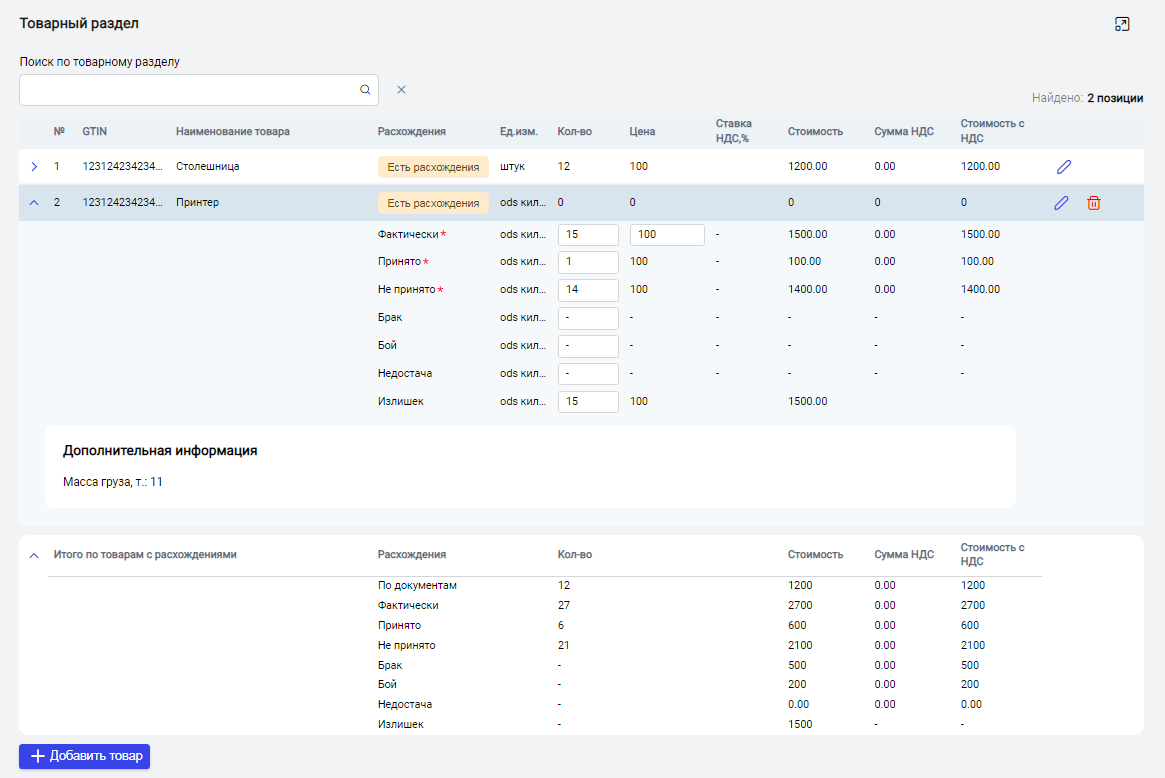Select the Принято quantity field

pos(588,262)
